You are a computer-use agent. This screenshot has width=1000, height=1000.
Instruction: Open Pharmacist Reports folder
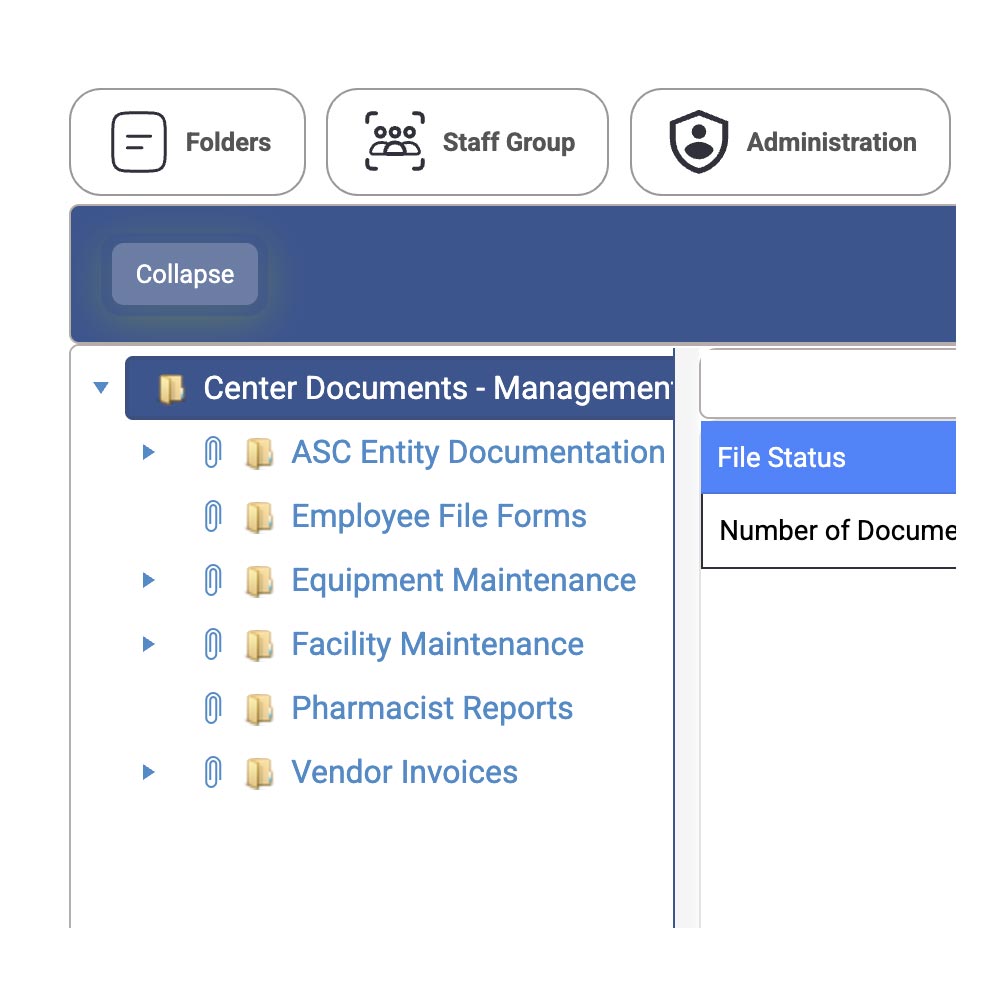pyautogui.click(x=432, y=708)
